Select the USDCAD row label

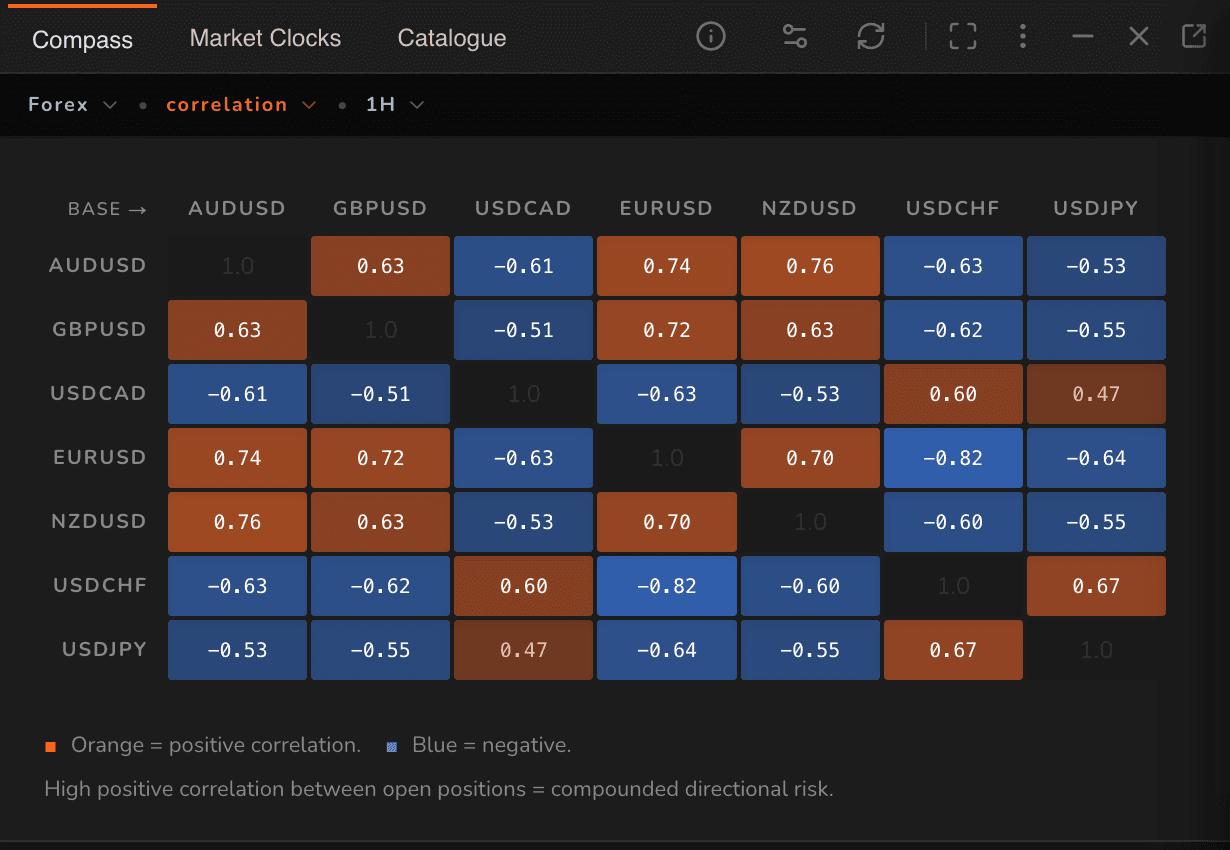[x=98, y=393]
